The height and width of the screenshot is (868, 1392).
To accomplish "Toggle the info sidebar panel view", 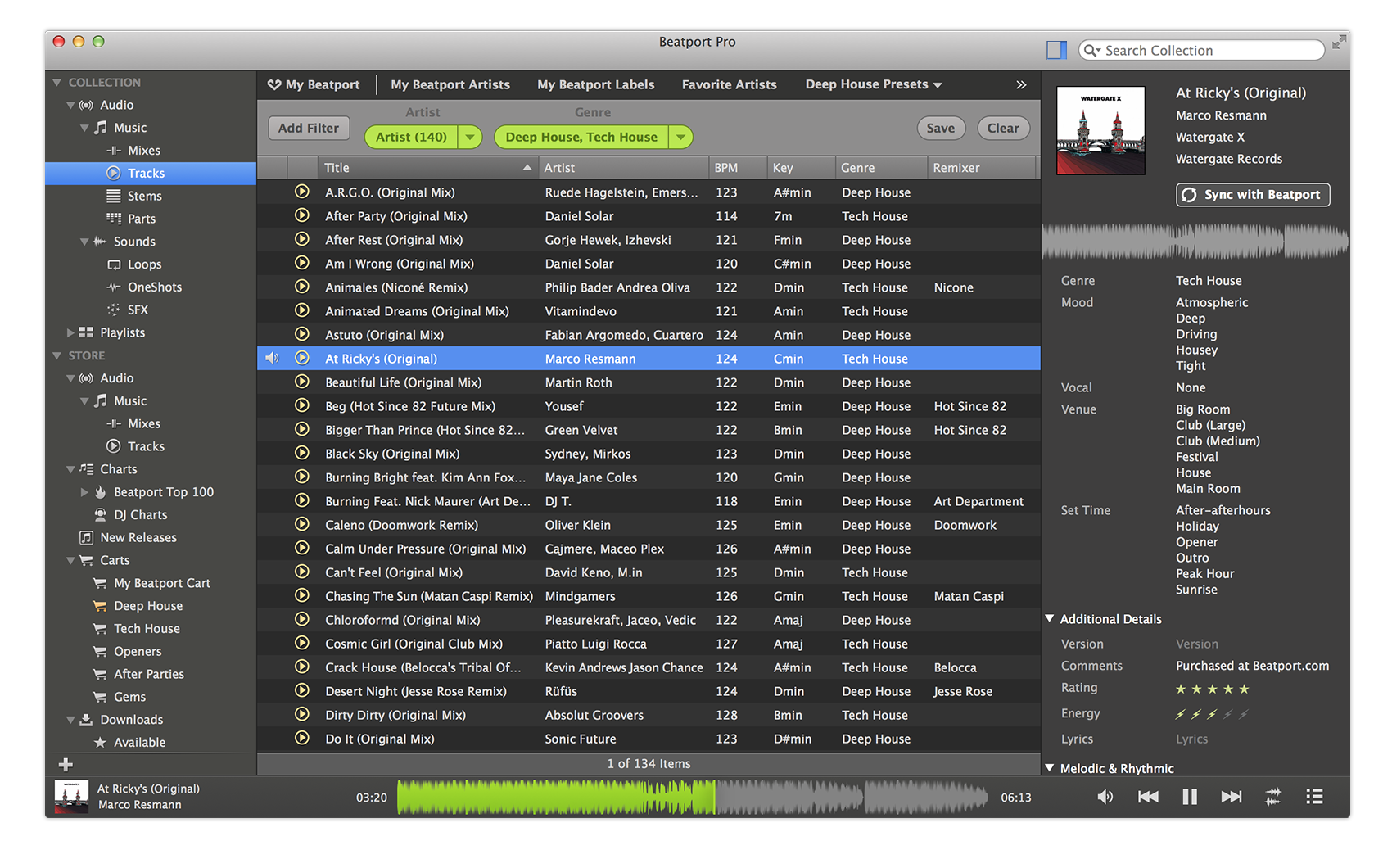I will [x=1056, y=50].
